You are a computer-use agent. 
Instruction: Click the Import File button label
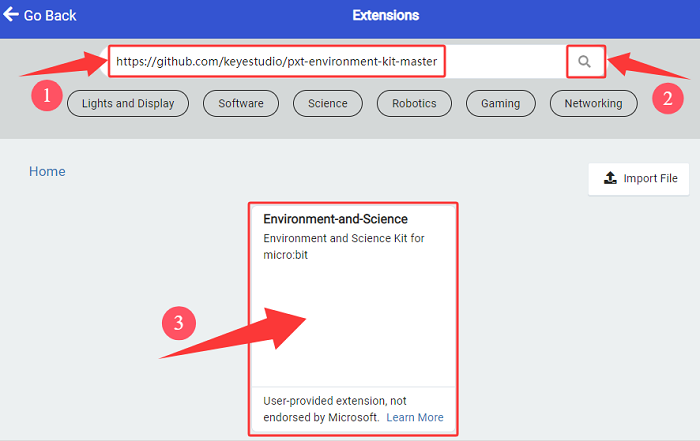click(650, 179)
